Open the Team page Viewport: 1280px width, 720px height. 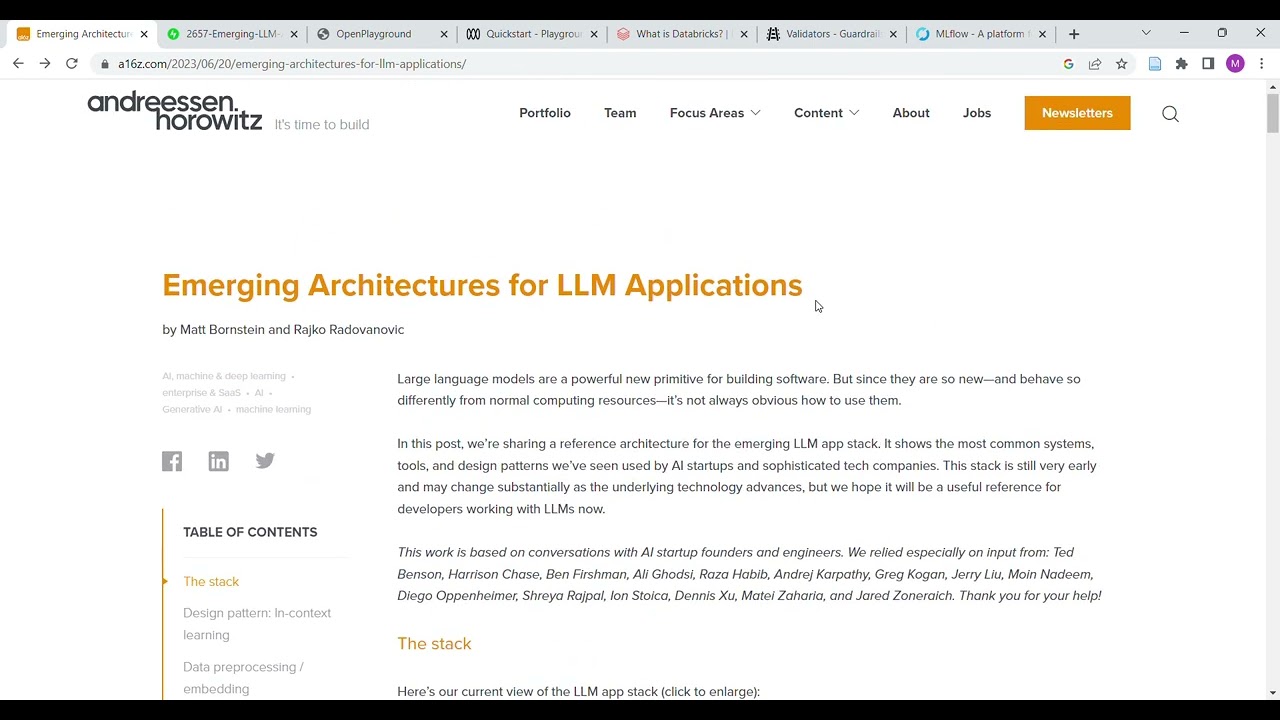click(620, 113)
